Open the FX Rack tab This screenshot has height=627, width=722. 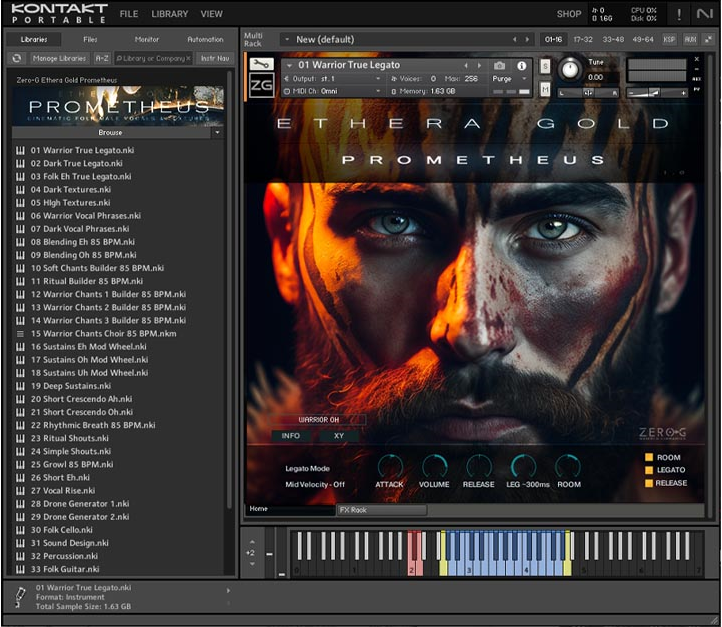(x=382, y=510)
